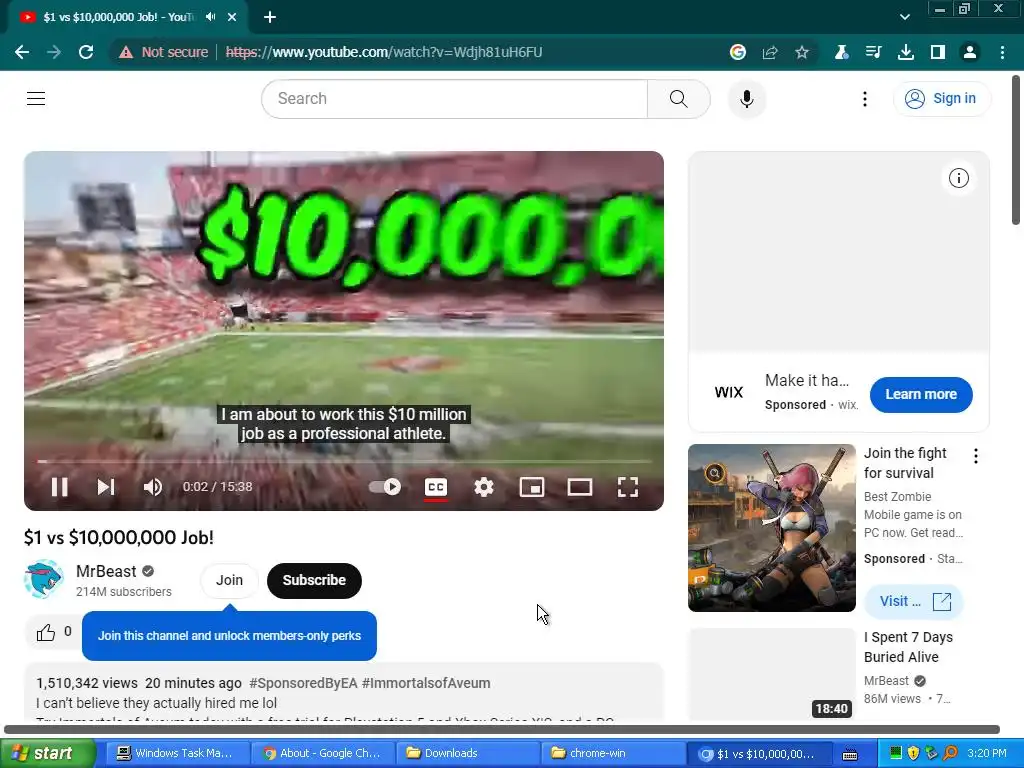The height and width of the screenshot is (768, 1024).
Task: Open YouTube settings three-dot menu
Action: (x=865, y=99)
